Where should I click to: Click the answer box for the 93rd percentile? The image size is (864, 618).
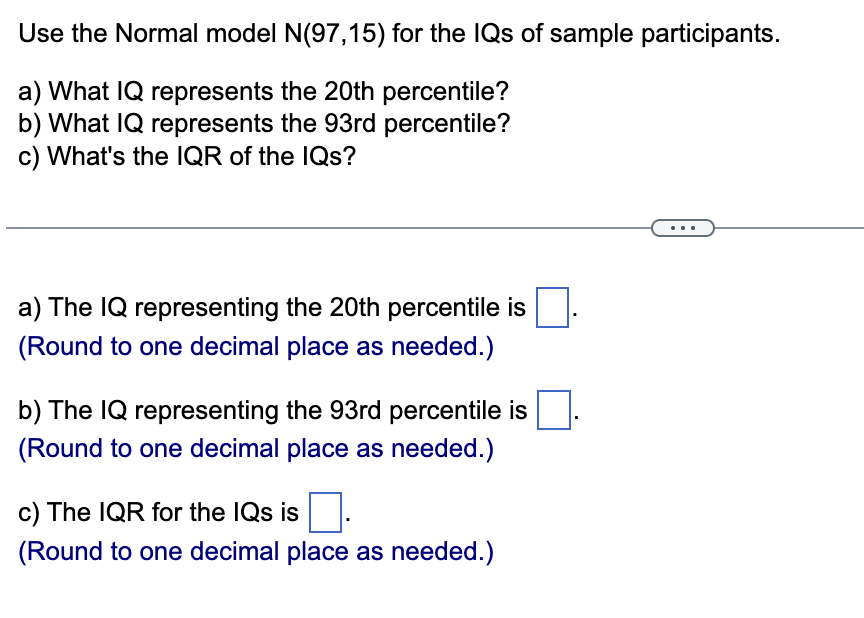553,407
